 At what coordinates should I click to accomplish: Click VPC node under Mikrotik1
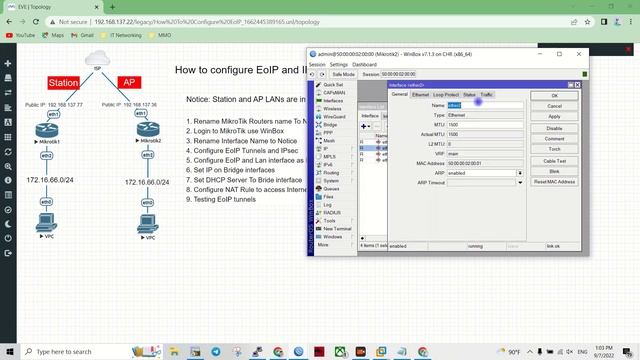(46, 223)
